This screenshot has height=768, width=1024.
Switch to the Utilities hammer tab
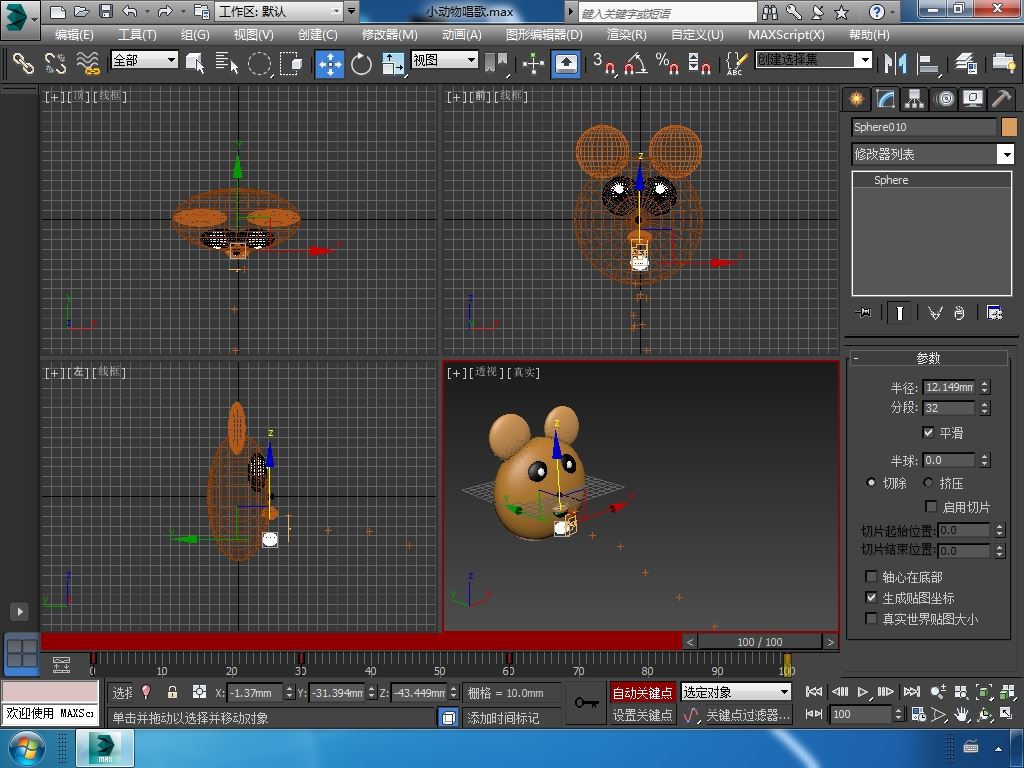pos(1001,98)
